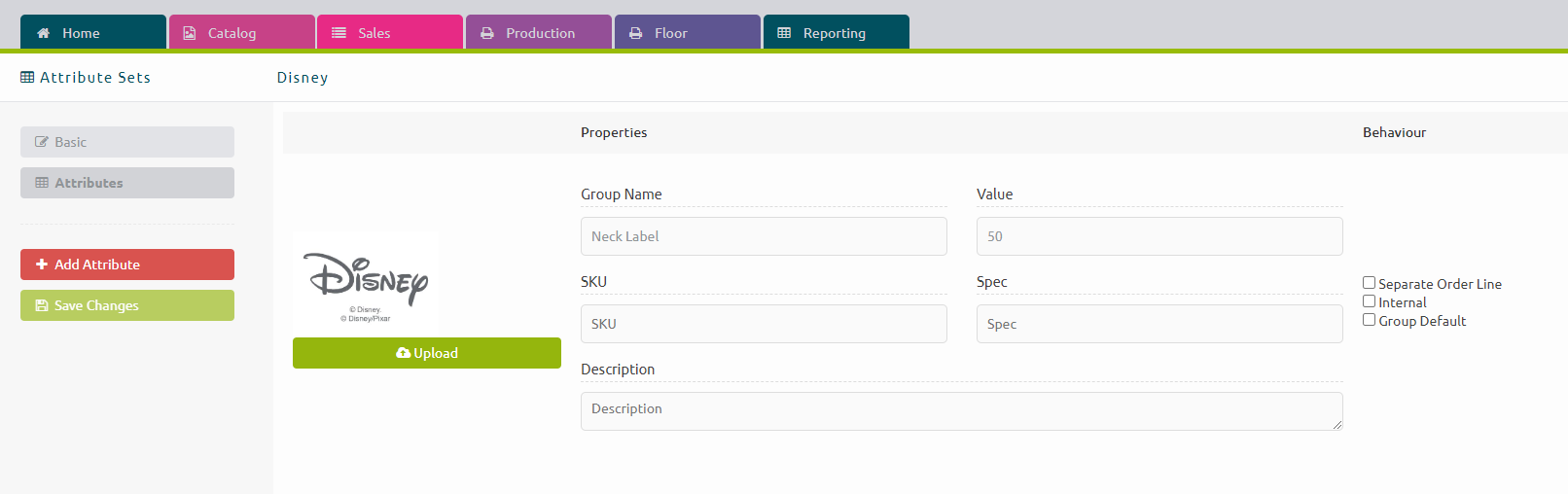This screenshot has width=1568, height=494.
Task: Check the Group Default option
Action: click(1369, 320)
